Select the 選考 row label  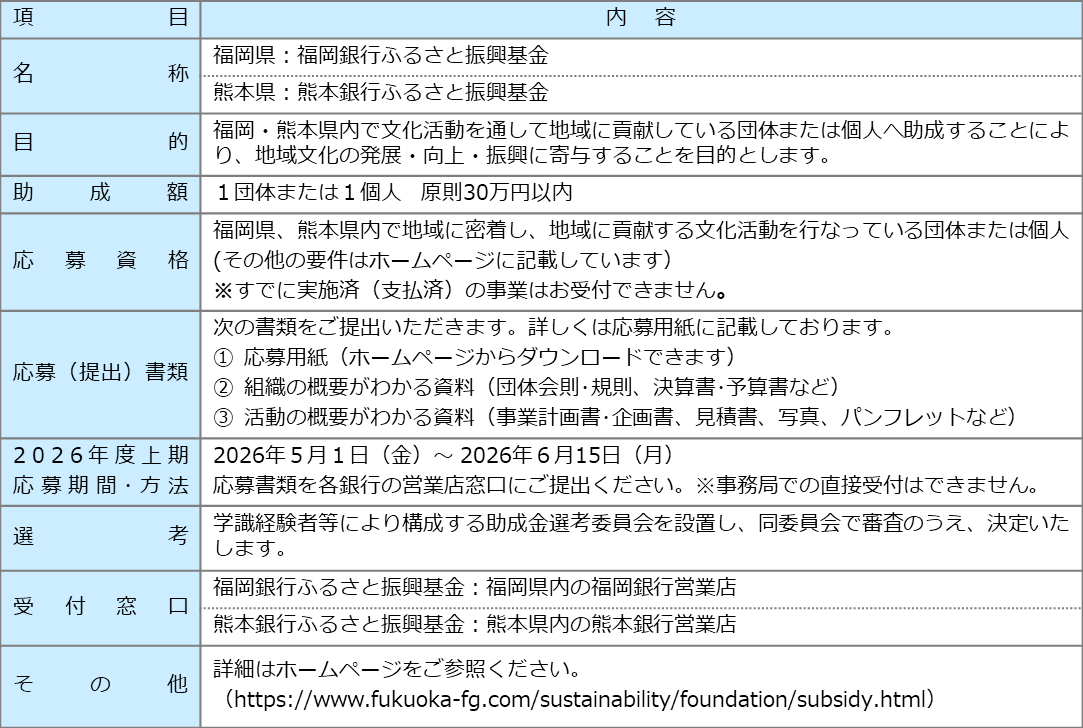[100, 536]
